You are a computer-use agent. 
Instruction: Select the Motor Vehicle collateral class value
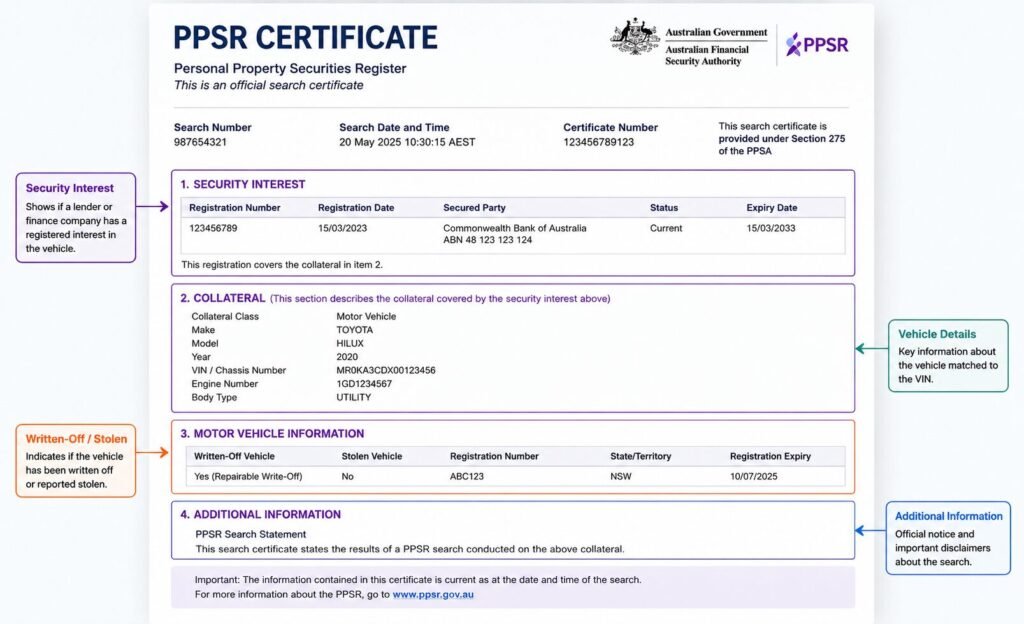(x=366, y=317)
